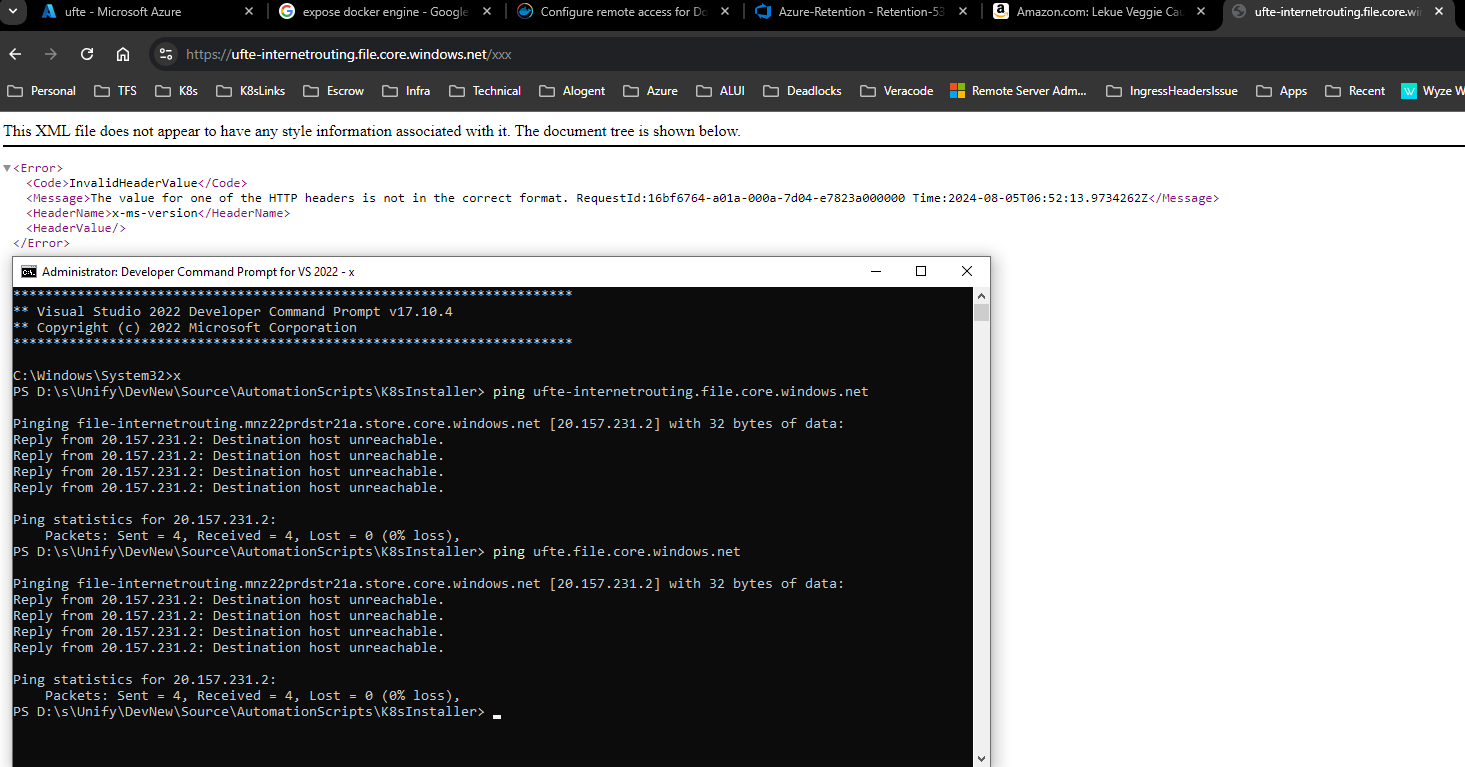Reload the page with refresh icon
The height and width of the screenshot is (767, 1465).
click(87, 54)
